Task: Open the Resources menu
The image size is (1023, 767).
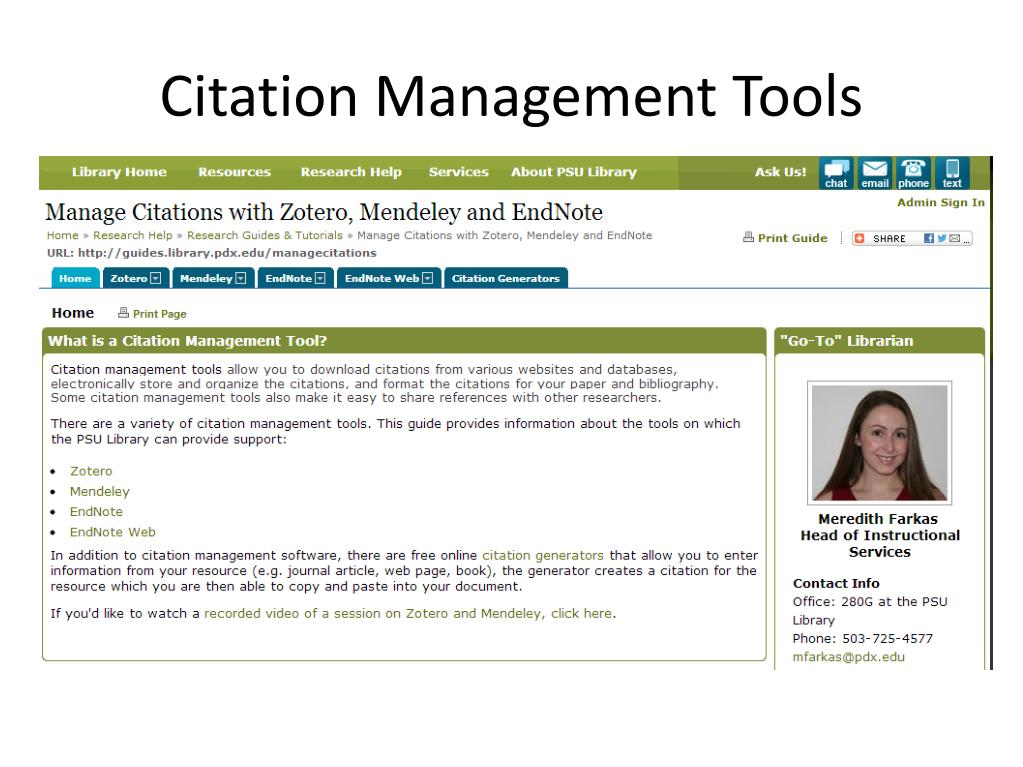Action: coord(234,172)
